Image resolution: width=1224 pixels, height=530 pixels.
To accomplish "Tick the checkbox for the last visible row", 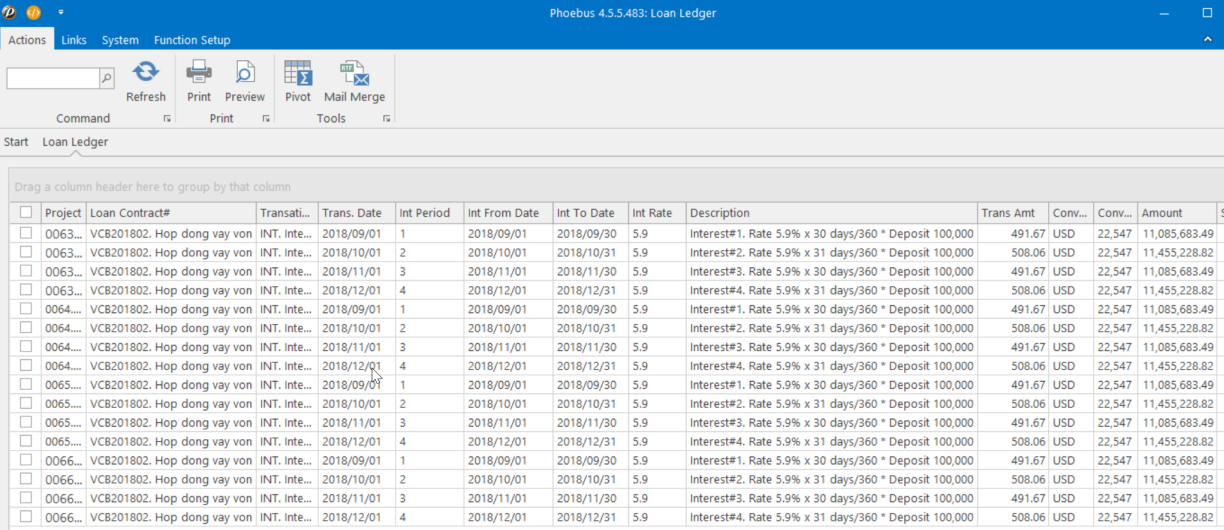I will pyautogui.click(x=26, y=517).
